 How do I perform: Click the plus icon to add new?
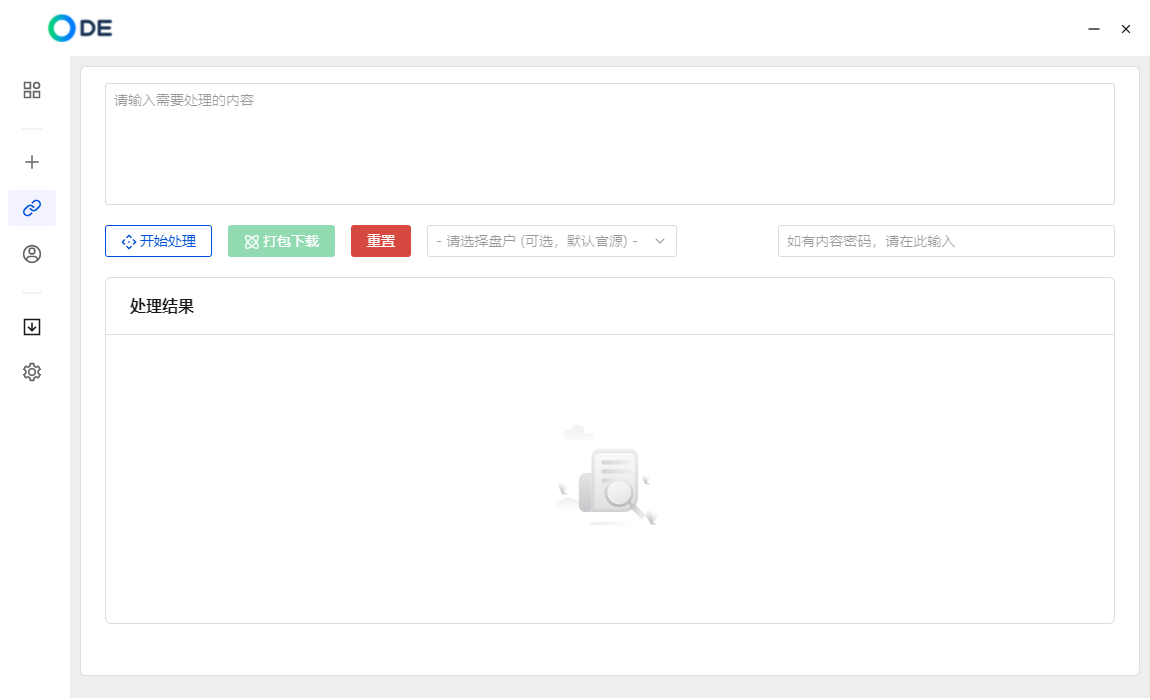coord(31,161)
